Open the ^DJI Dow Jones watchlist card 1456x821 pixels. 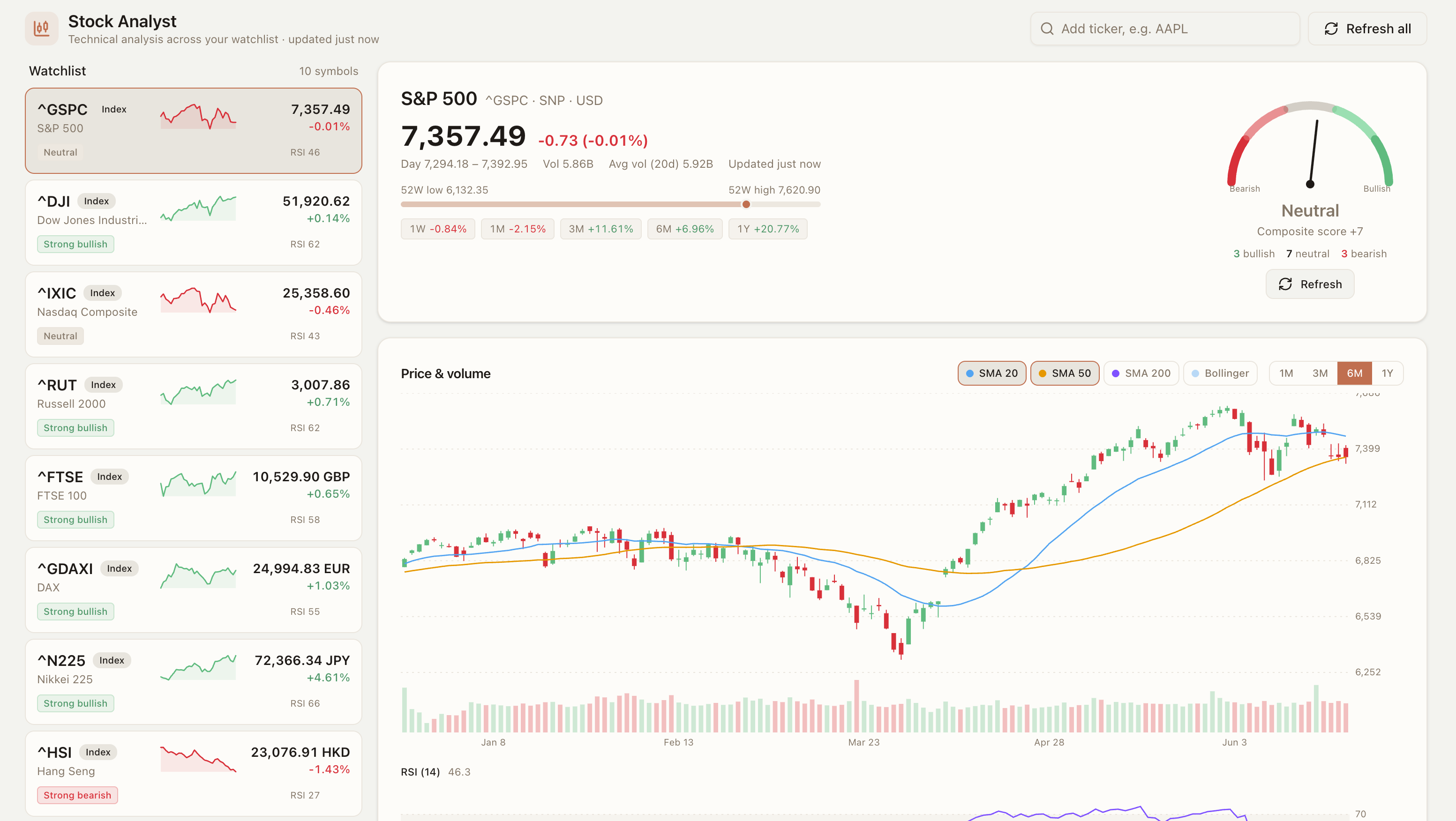pyautogui.click(x=193, y=223)
